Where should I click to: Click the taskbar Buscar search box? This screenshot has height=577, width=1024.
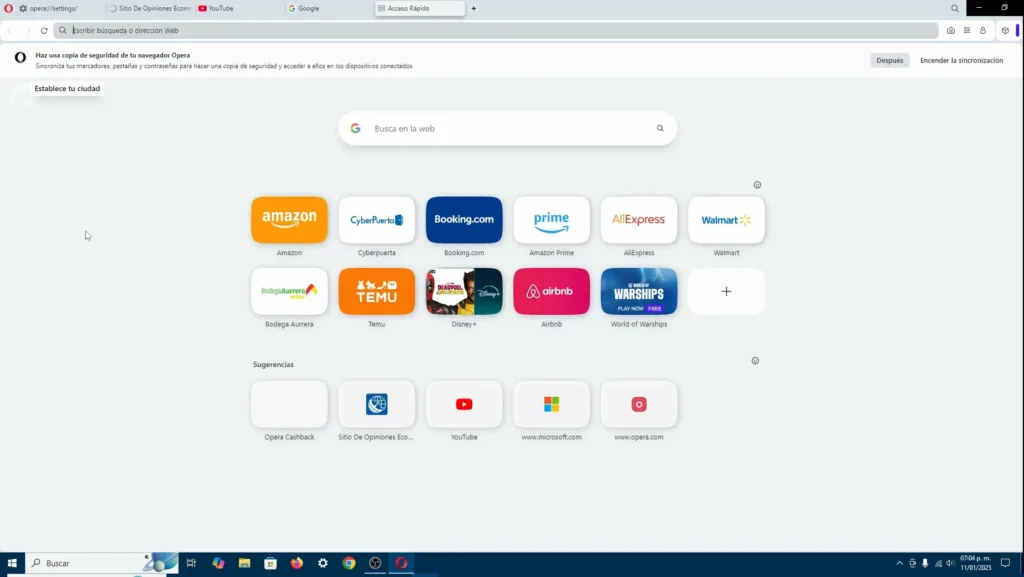(x=101, y=563)
